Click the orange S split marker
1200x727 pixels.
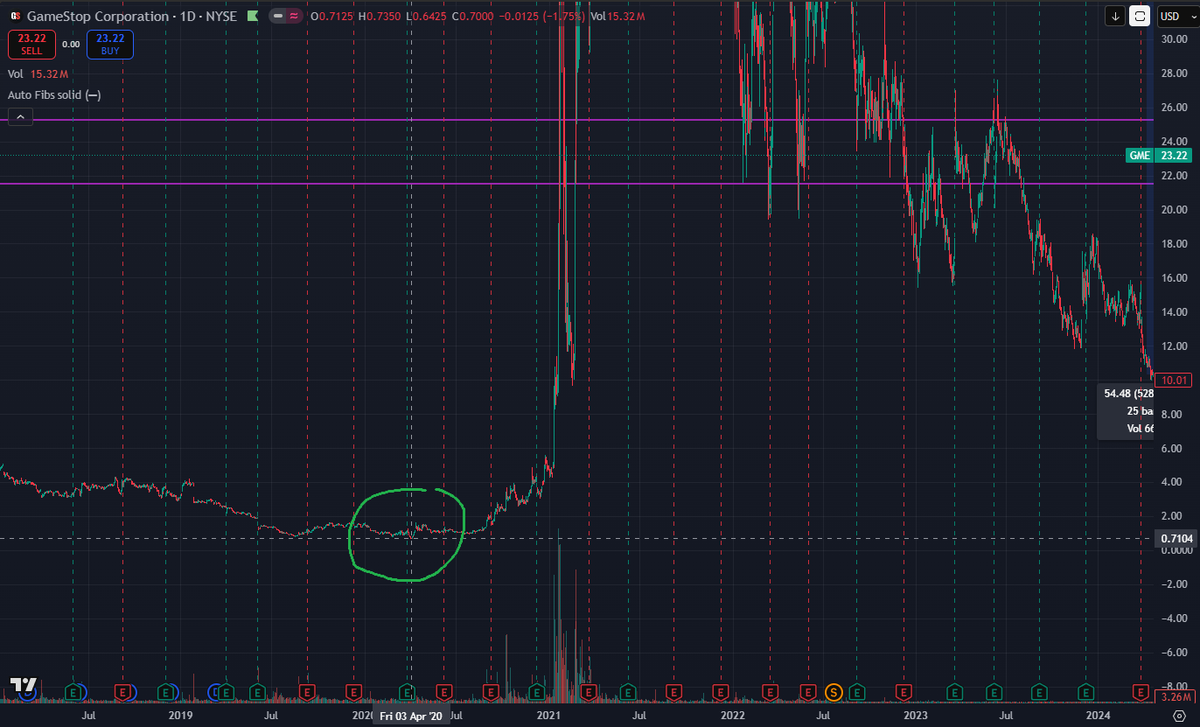(833, 691)
